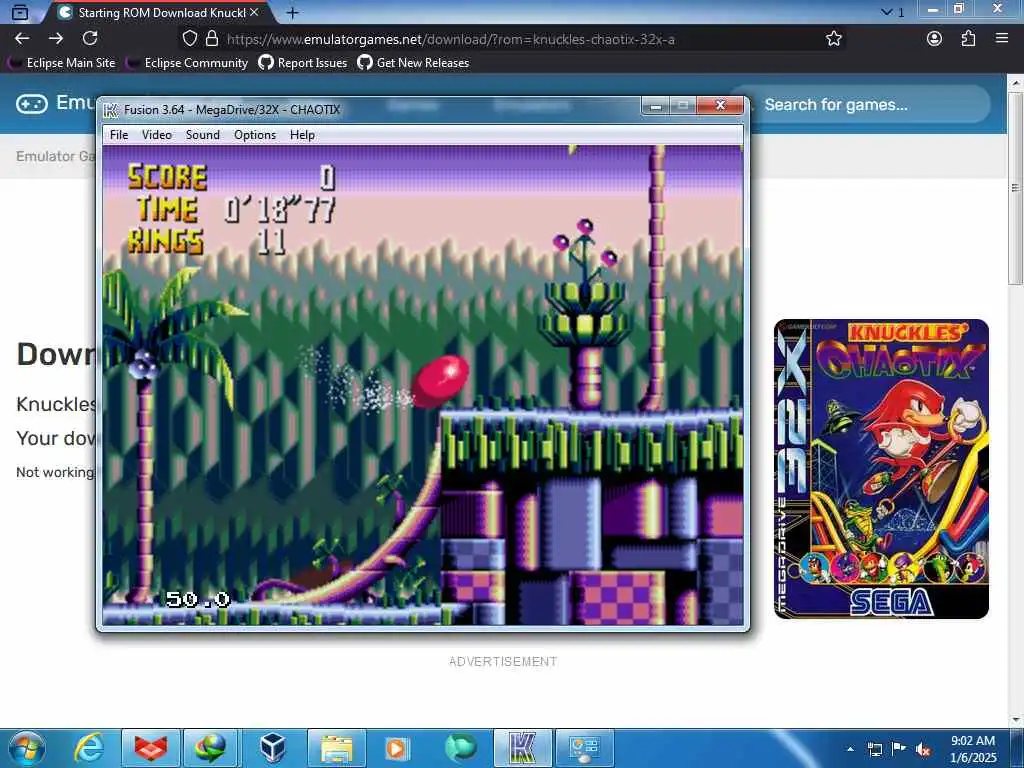Open the browser extensions puzzle icon
Viewport: 1024px width, 768px height.
tap(968, 39)
